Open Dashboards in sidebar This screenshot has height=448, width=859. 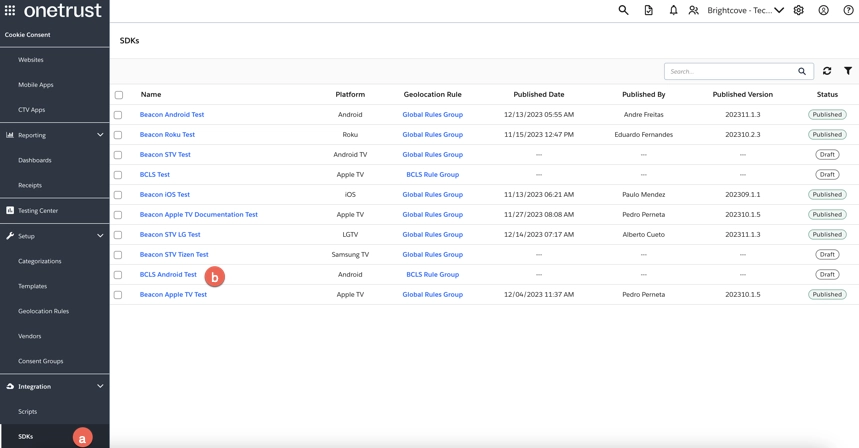(x=35, y=160)
